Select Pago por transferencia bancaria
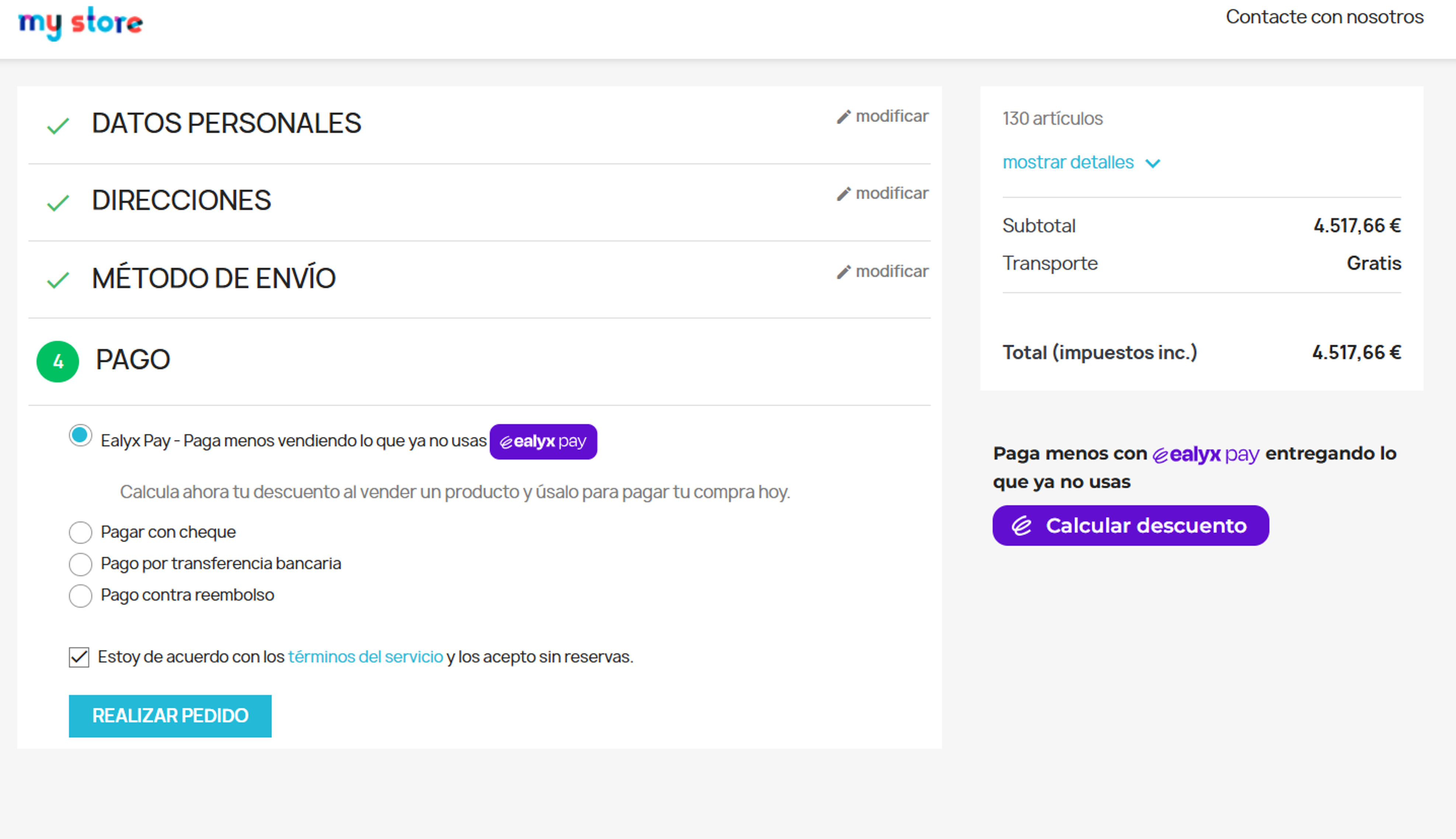 (x=81, y=564)
